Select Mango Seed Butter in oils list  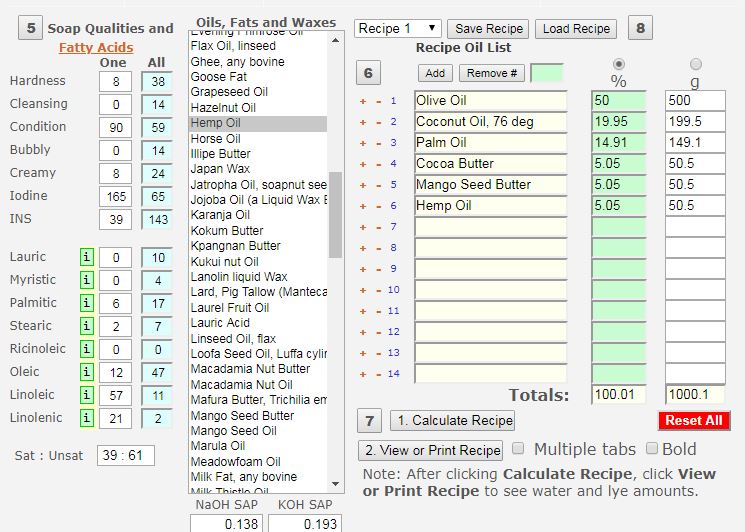(242, 416)
